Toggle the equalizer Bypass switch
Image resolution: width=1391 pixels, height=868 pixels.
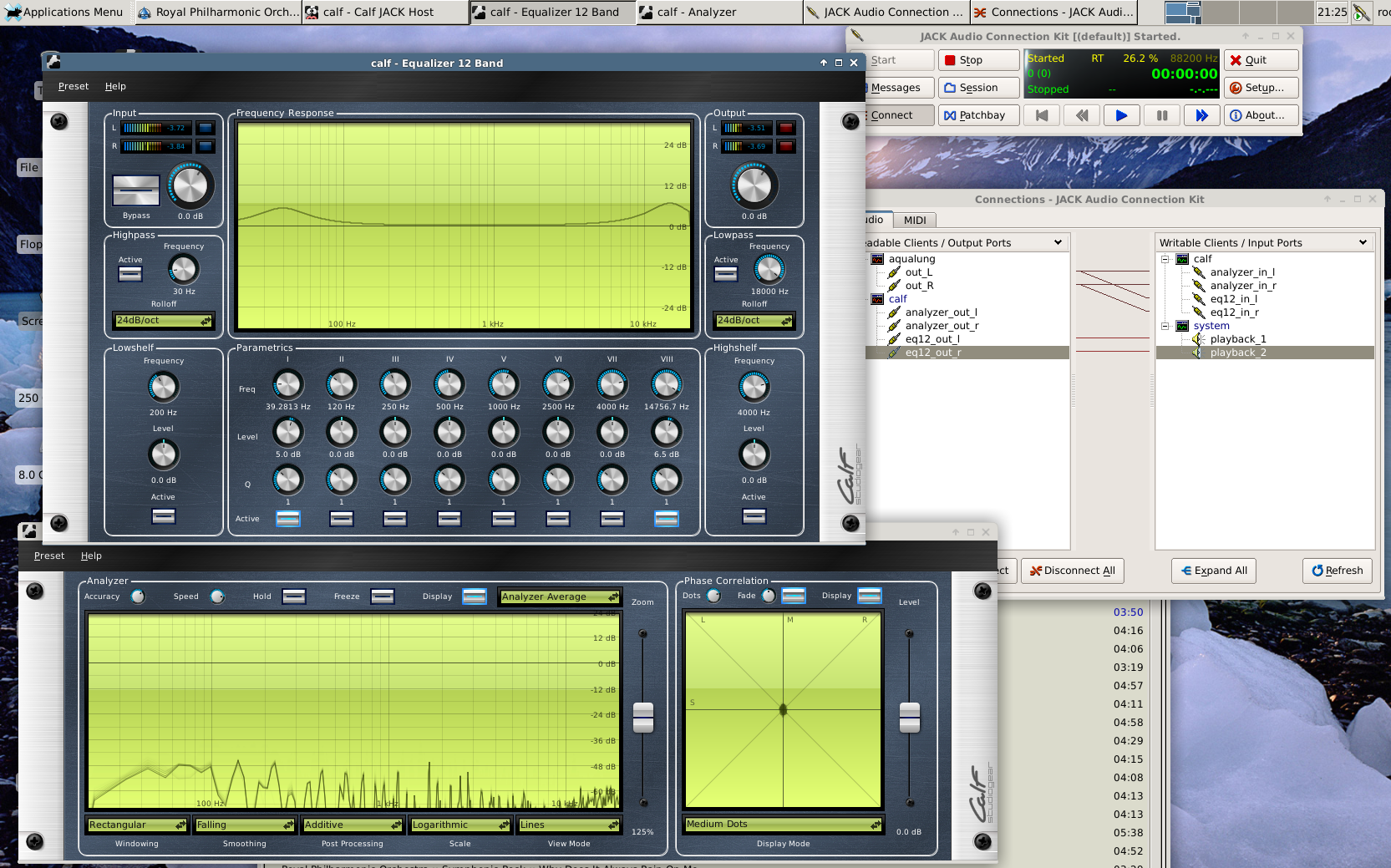(x=136, y=190)
